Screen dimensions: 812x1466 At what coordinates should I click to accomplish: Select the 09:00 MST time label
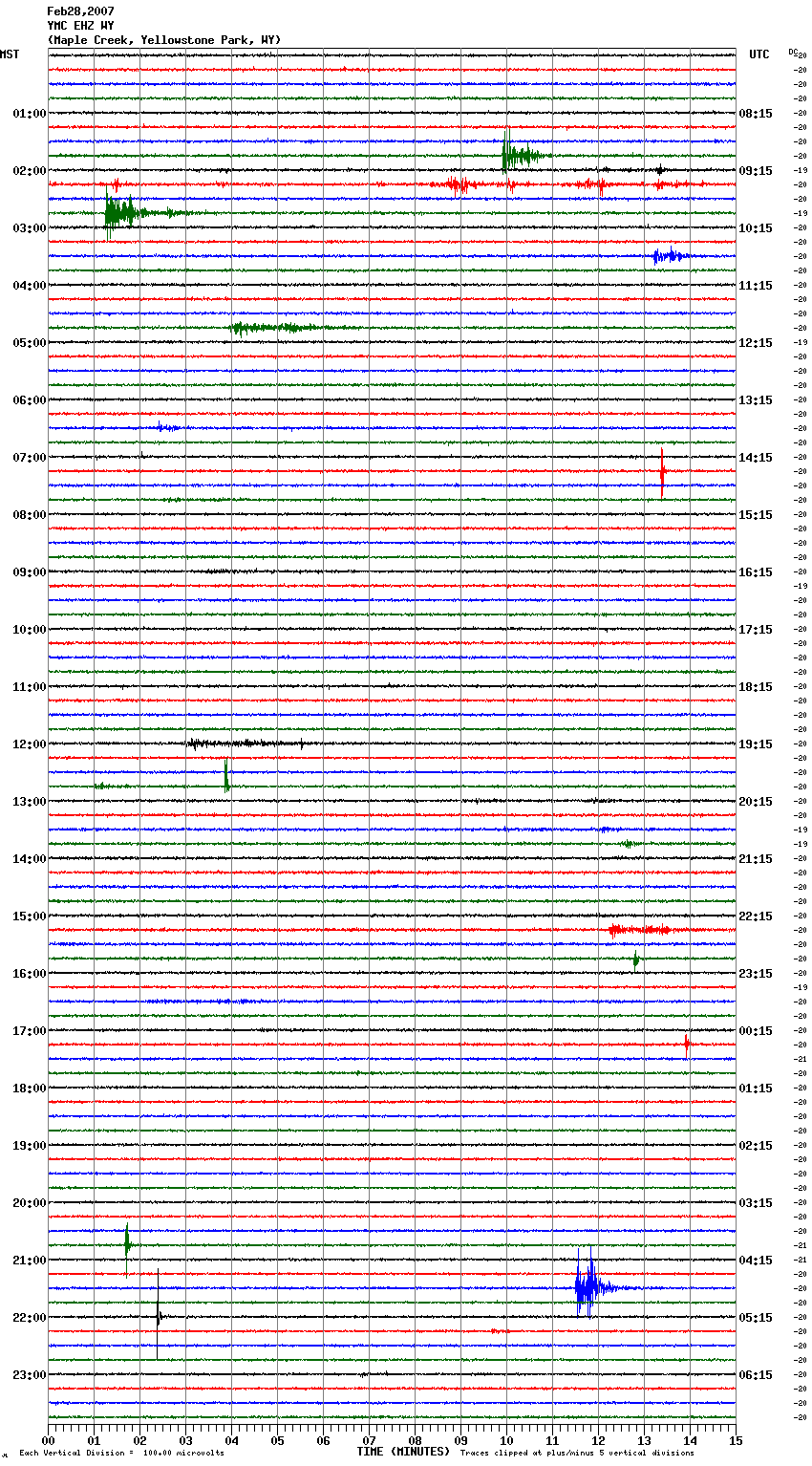(x=30, y=572)
